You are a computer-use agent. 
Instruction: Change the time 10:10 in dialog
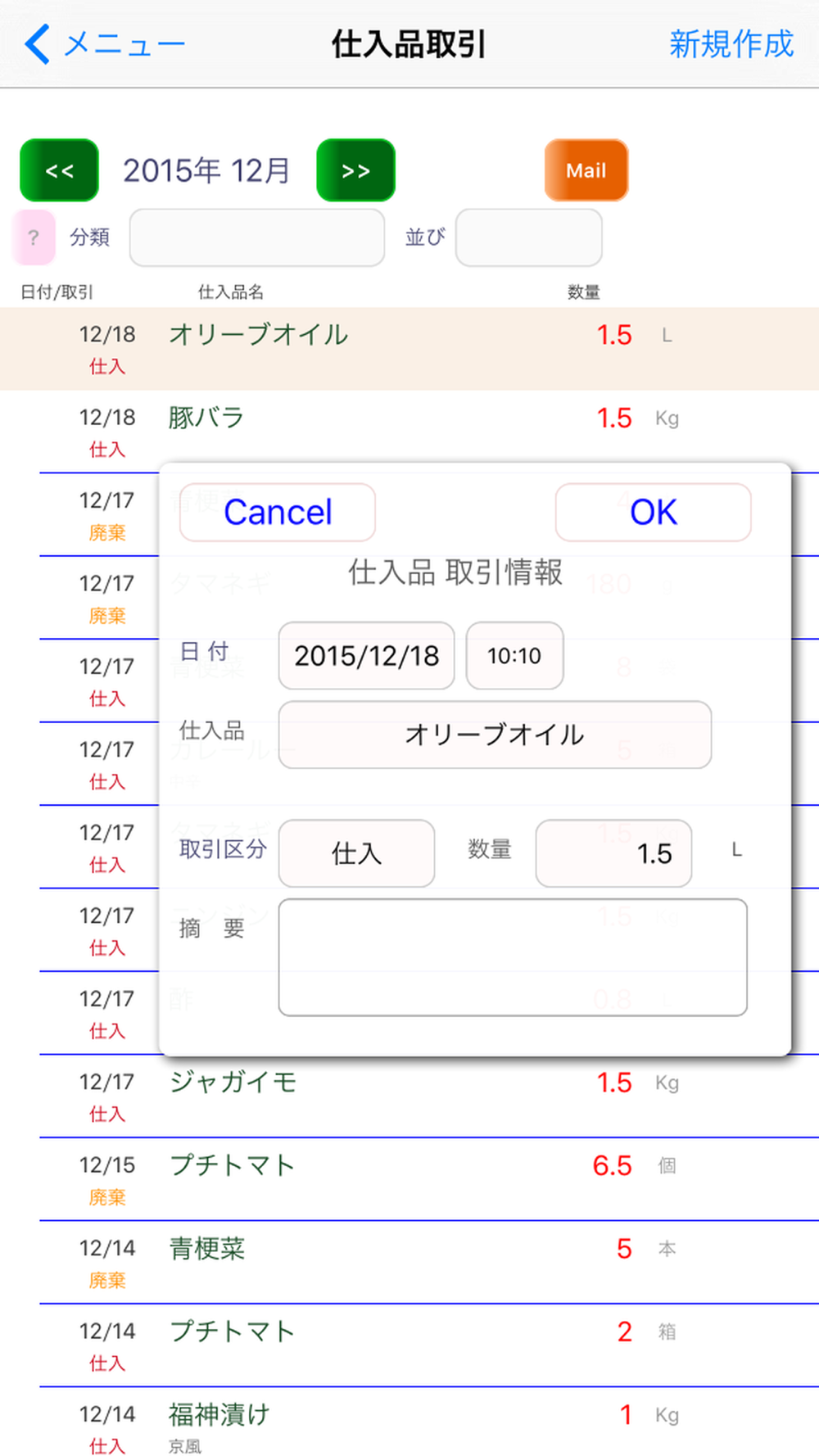point(514,656)
